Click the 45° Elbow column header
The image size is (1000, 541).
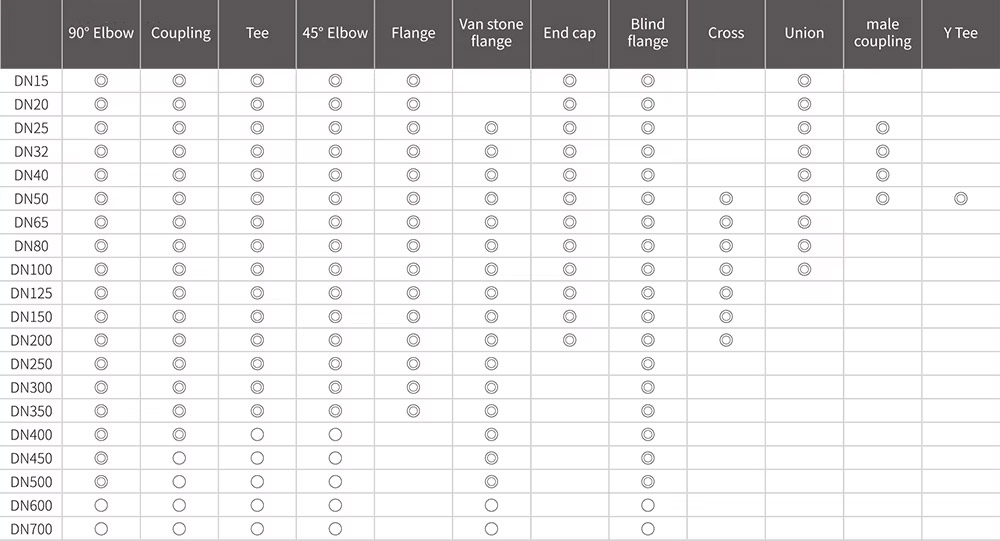[x=335, y=33]
